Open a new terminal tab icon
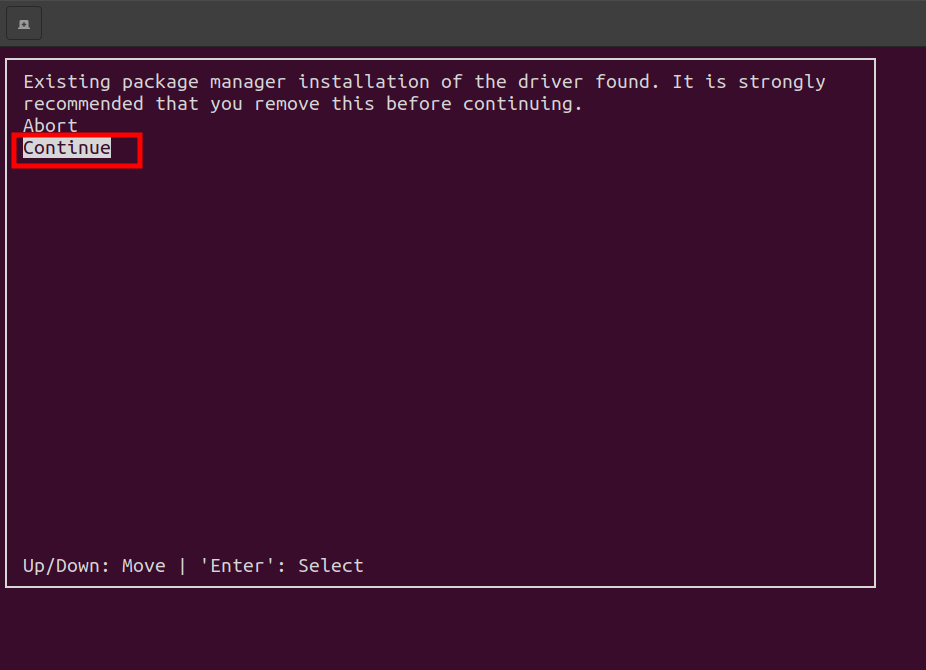This screenshot has height=670, width=926. click(24, 24)
